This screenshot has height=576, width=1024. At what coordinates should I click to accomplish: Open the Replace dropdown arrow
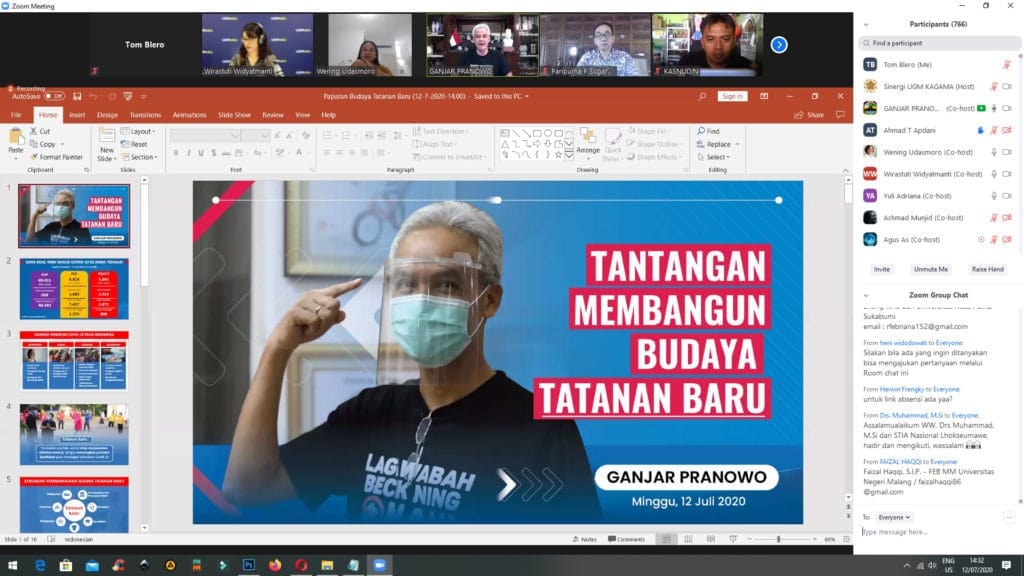click(x=738, y=144)
